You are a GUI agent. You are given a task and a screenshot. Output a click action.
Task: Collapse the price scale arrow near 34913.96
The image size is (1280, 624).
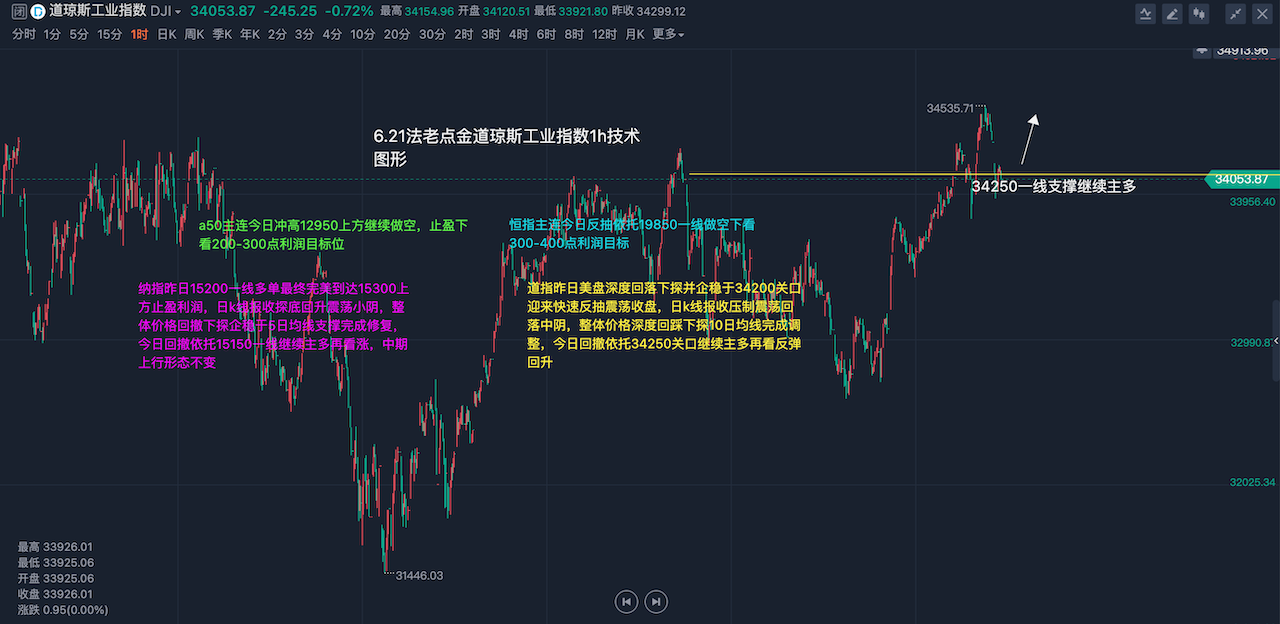pyautogui.click(x=1201, y=50)
